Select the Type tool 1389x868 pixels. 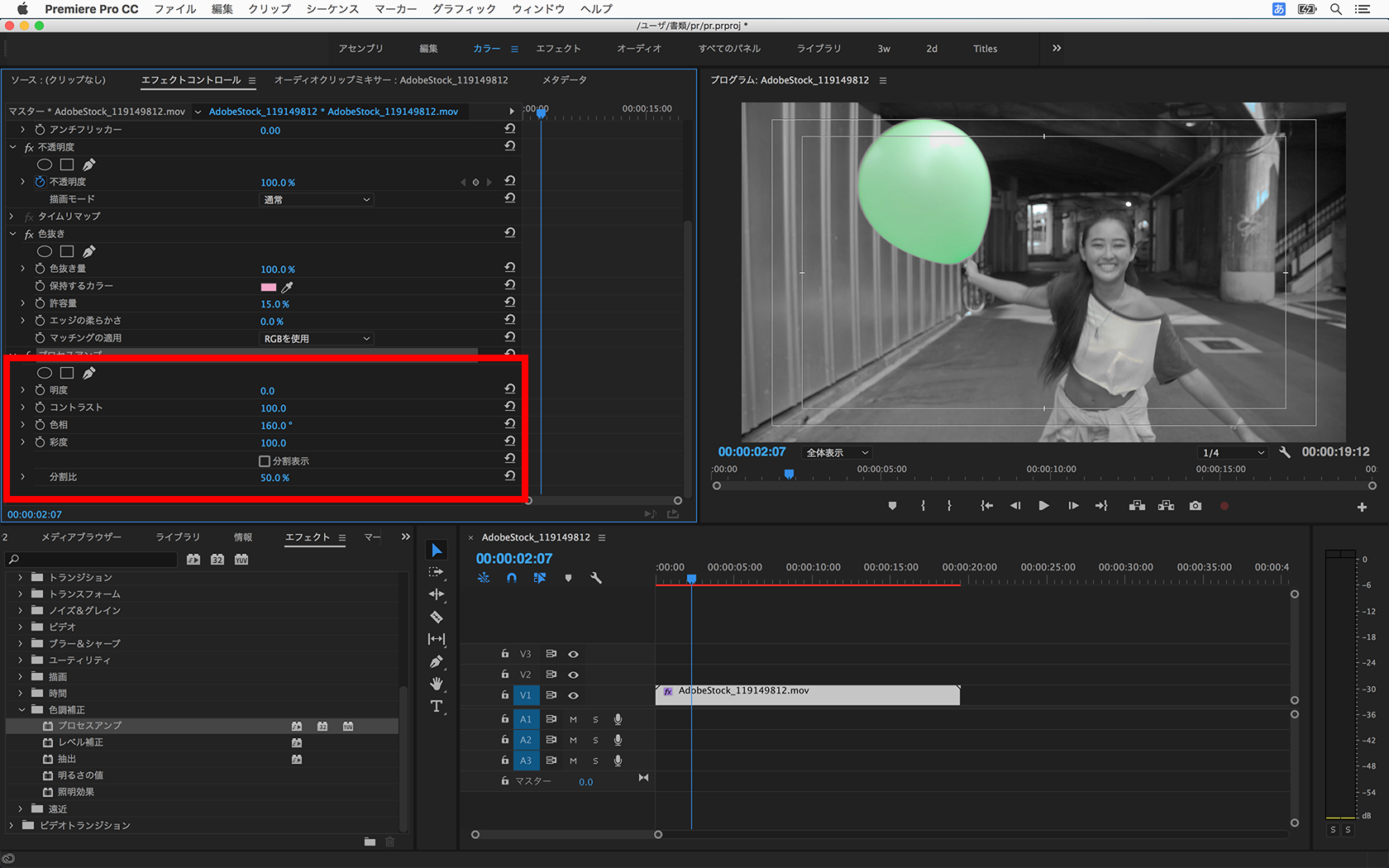pyautogui.click(x=437, y=706)
